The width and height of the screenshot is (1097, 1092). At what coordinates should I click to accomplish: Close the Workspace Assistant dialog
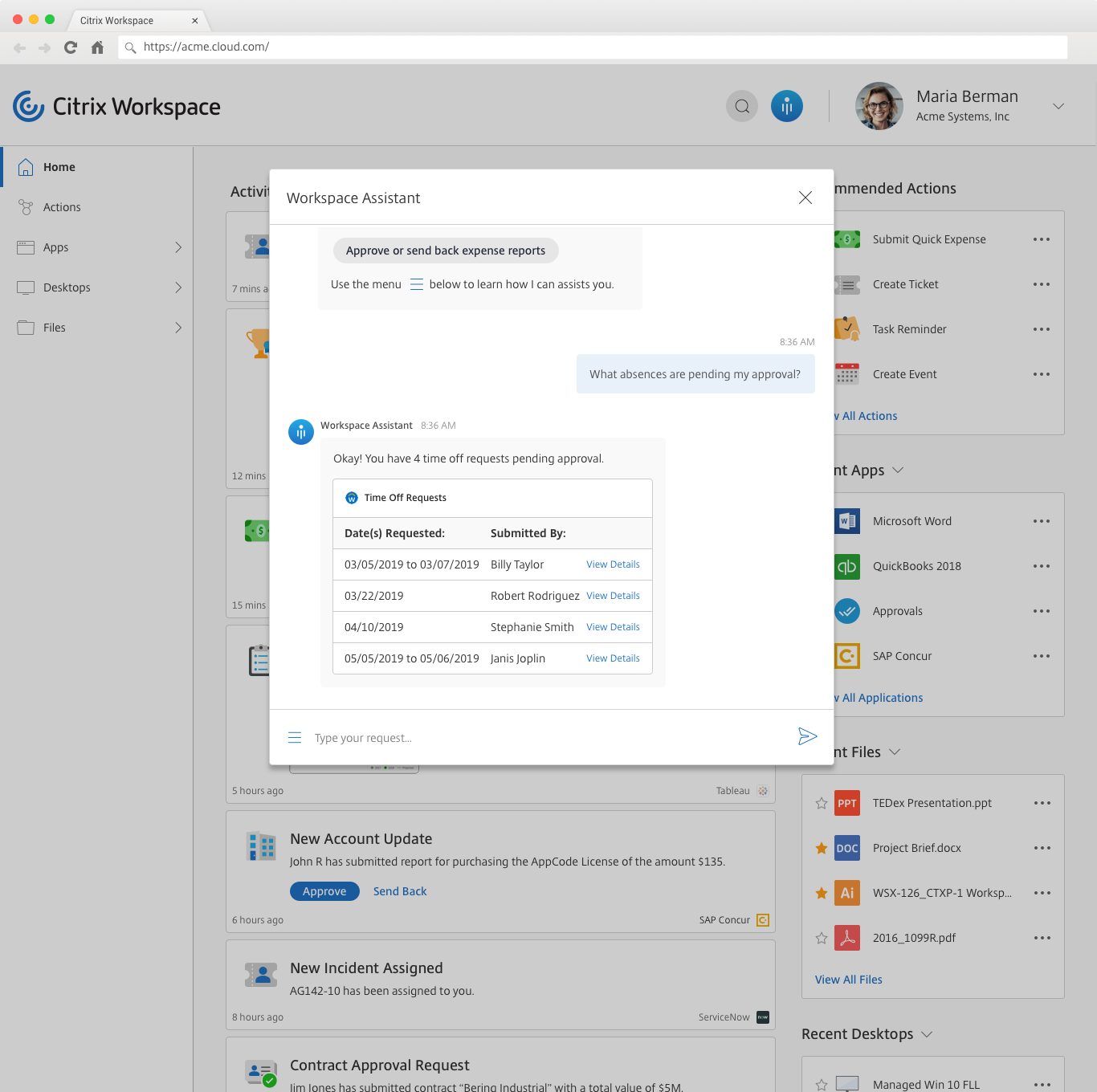tap(805, 198)
